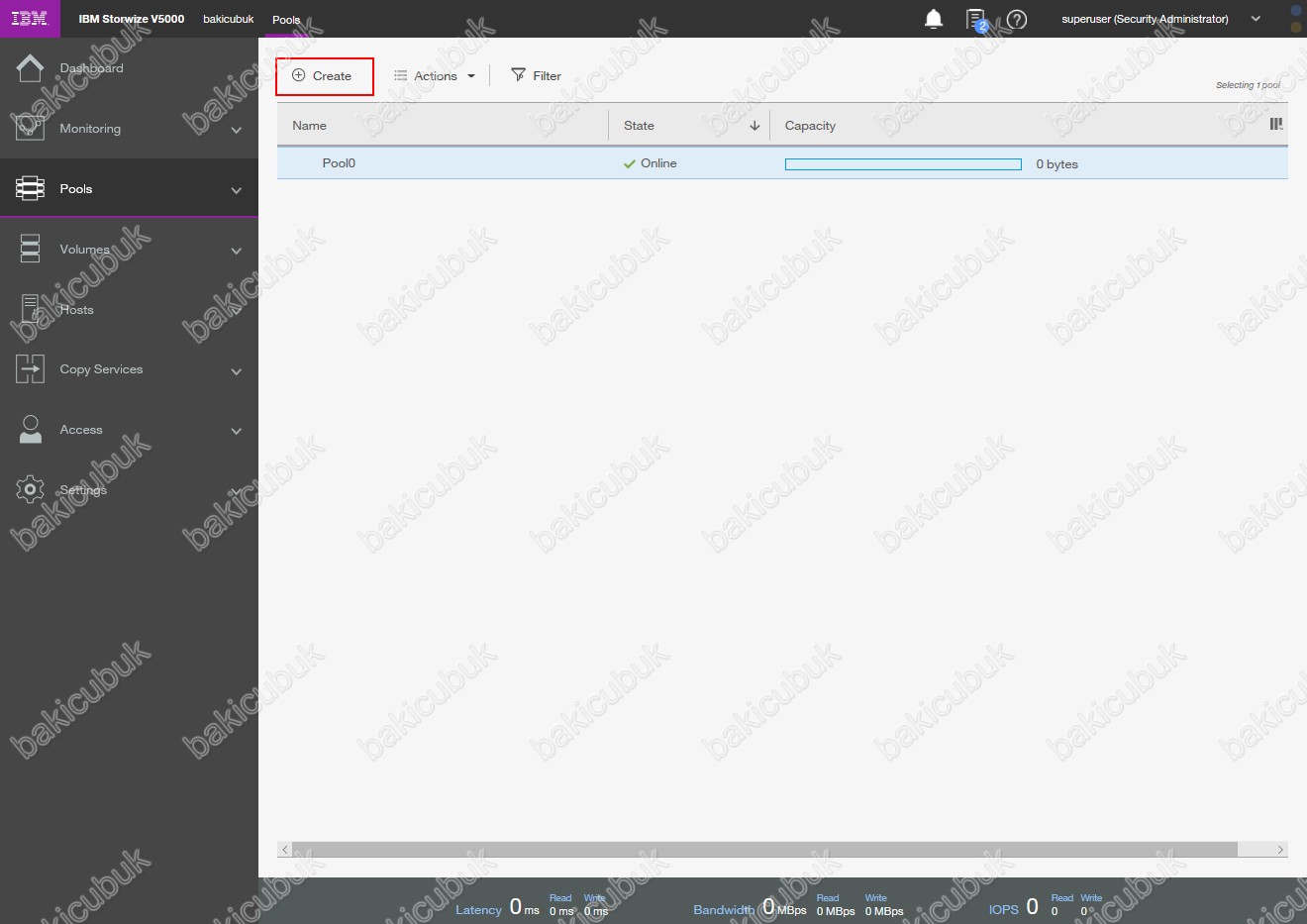
Task: Expand the Access menu chevron
Action: pos(236,431)
